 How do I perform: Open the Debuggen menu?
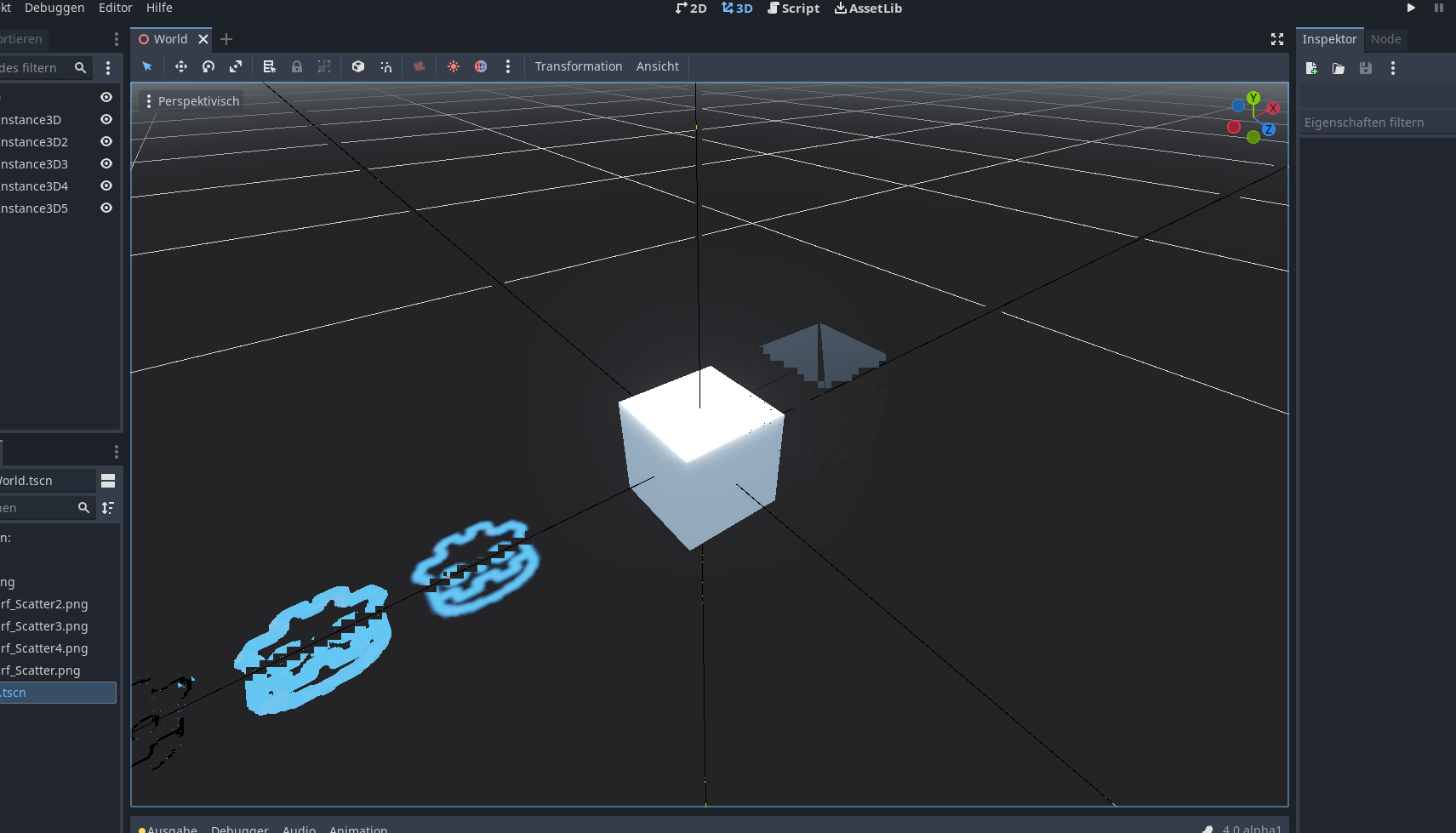pos(54,8)
